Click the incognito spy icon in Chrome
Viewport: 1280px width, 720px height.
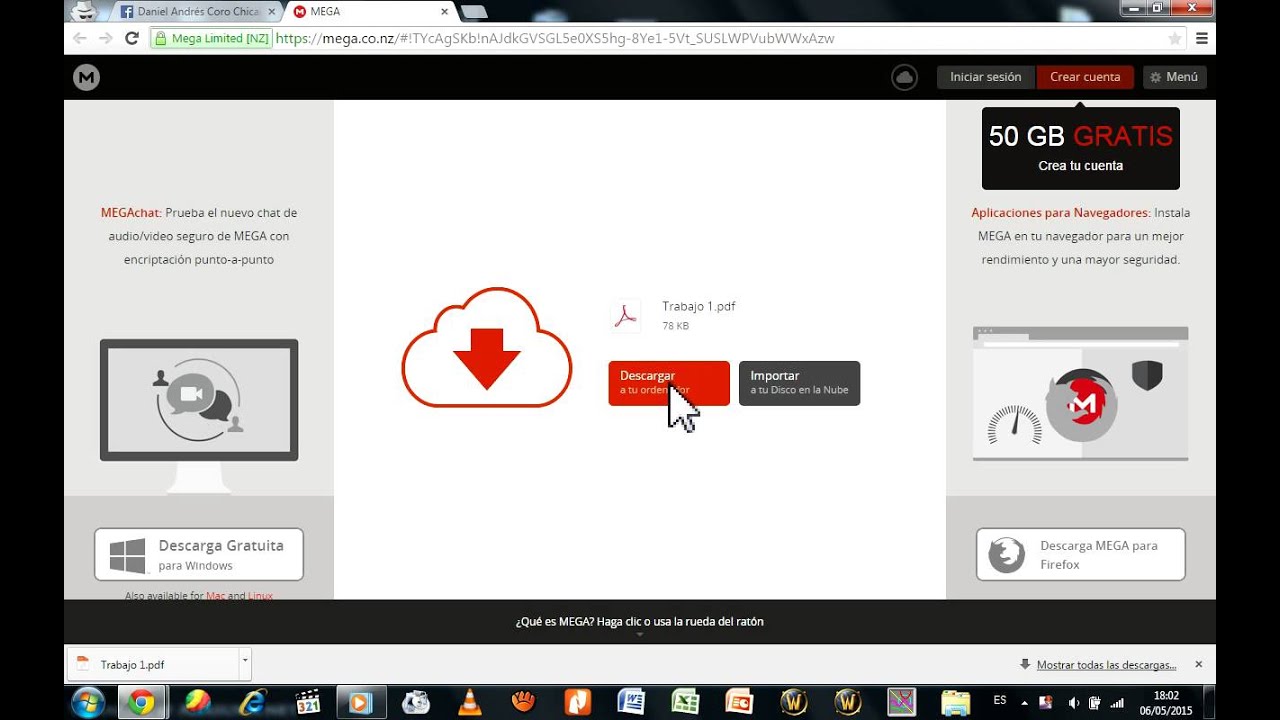pyautogui.click(x=86, y=11)
